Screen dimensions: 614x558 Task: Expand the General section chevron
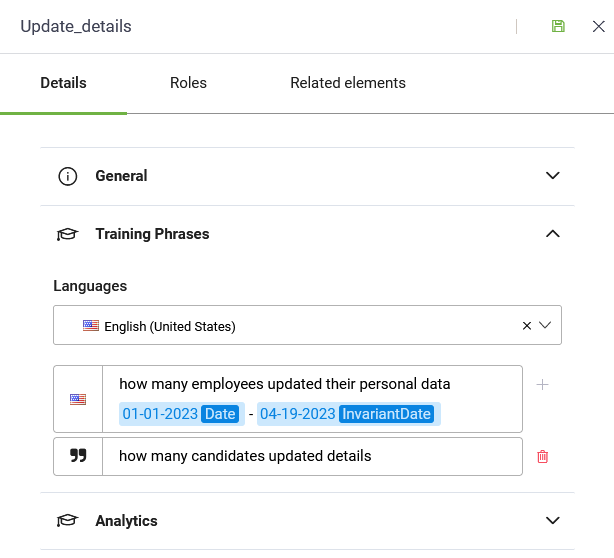553,175
